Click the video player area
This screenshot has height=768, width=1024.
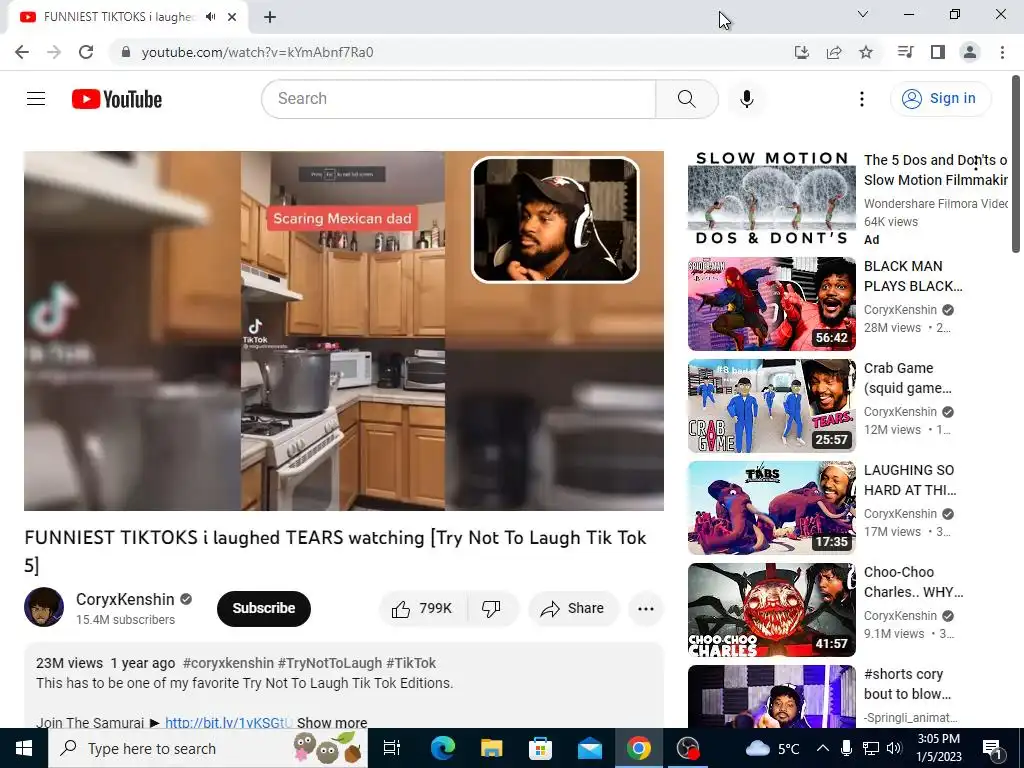coord(344,331)
